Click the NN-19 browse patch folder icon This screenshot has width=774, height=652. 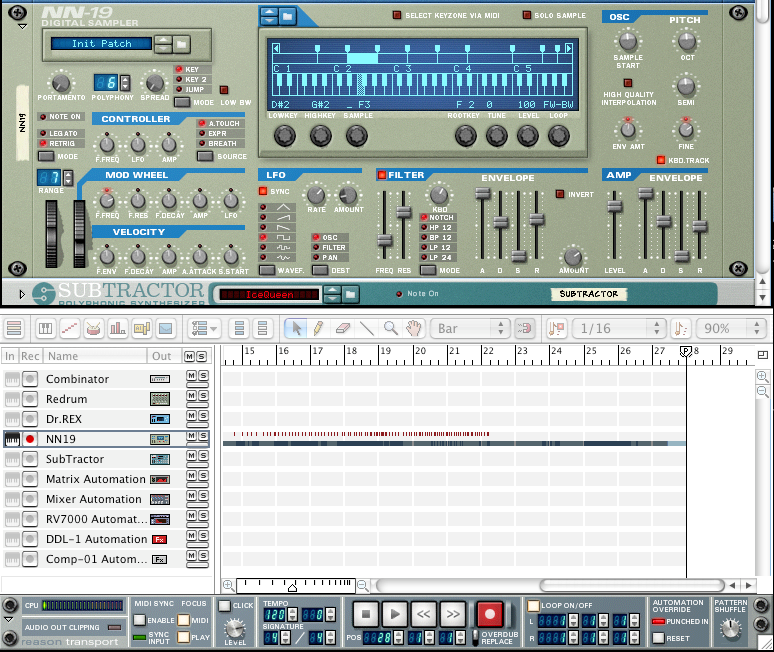(181, 44)
